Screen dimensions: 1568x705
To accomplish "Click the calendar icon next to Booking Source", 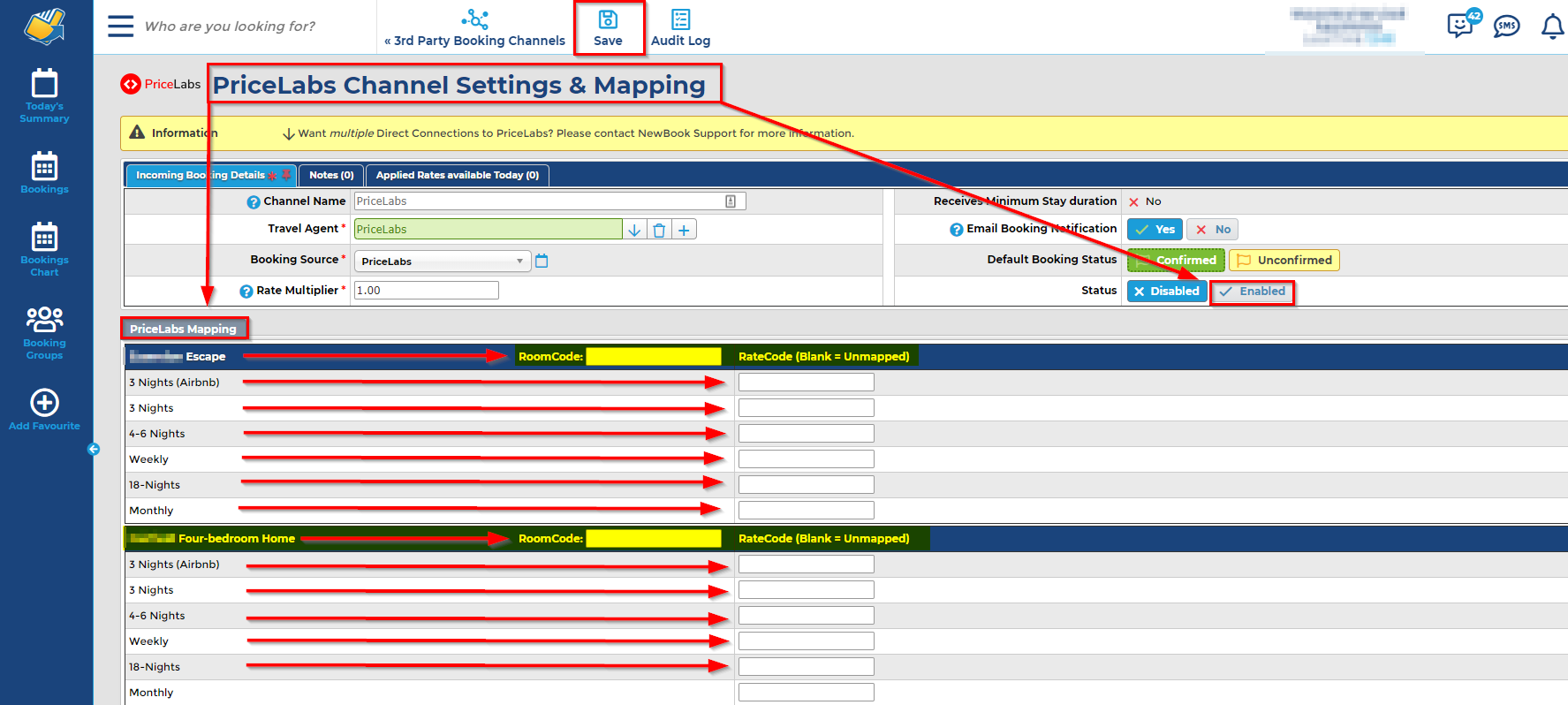I will (542, 261).
